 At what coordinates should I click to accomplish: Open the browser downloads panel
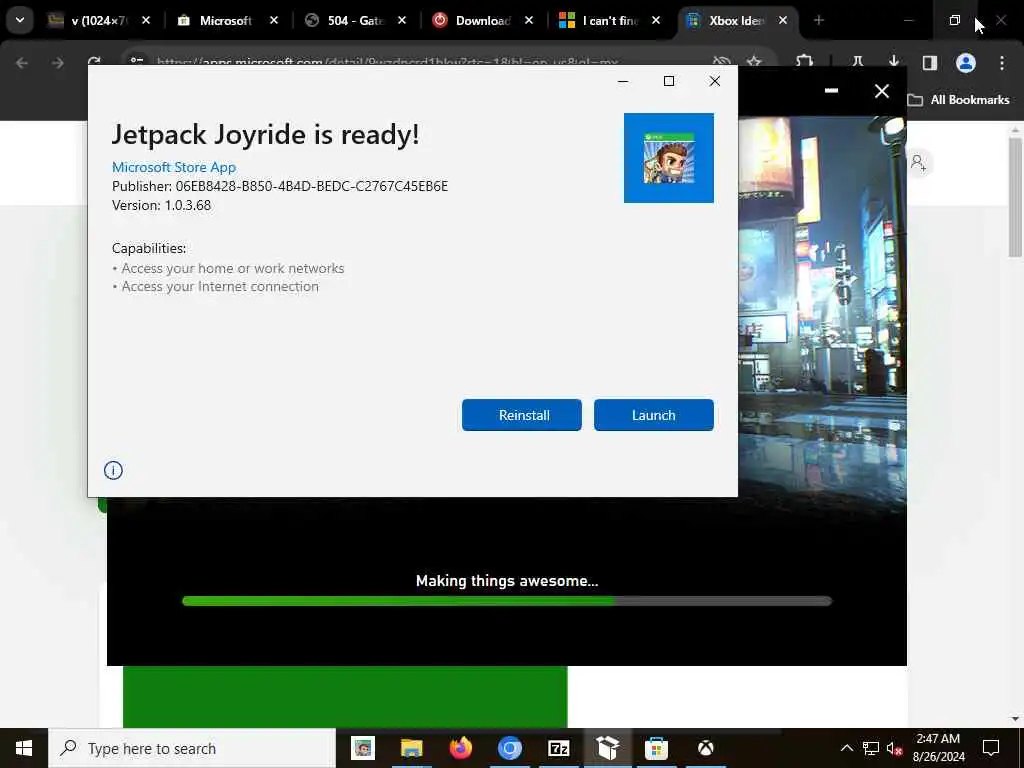point(893,61)
